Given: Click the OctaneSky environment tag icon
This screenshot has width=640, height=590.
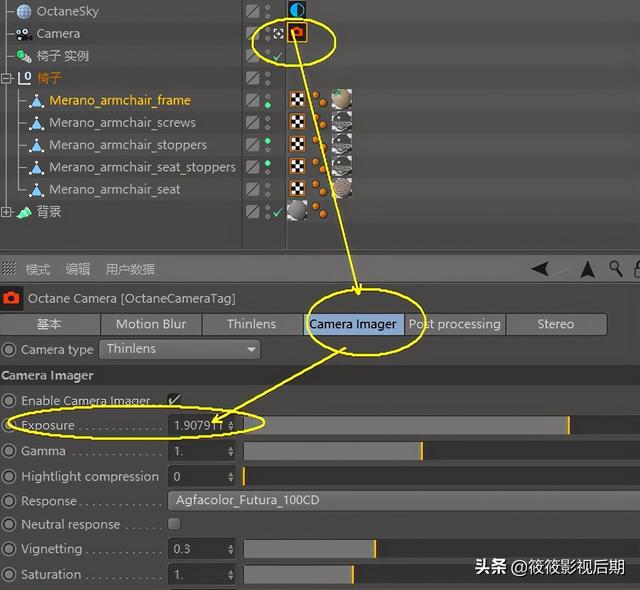Looking at the screenshot, I should [x=297, y=9].
